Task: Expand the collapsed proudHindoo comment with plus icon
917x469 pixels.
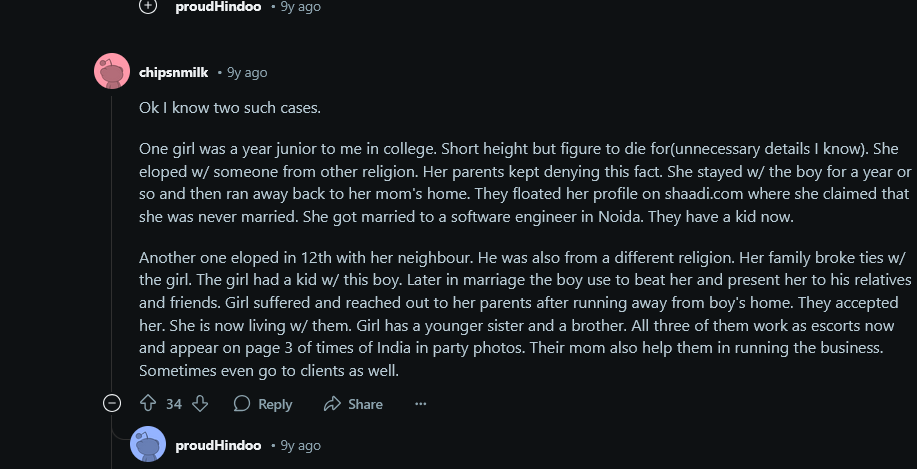Action: (x=149, y=6)
